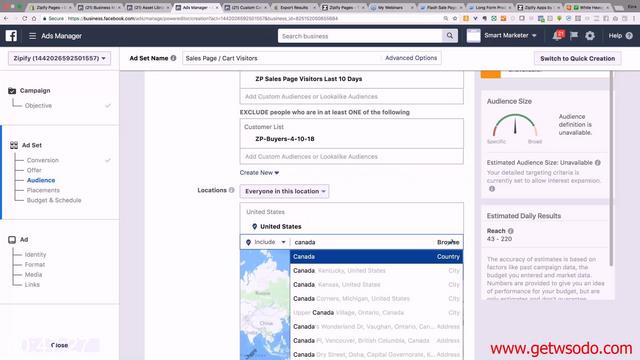Open Everyone in this location dropdown

[x=284, y=191]
